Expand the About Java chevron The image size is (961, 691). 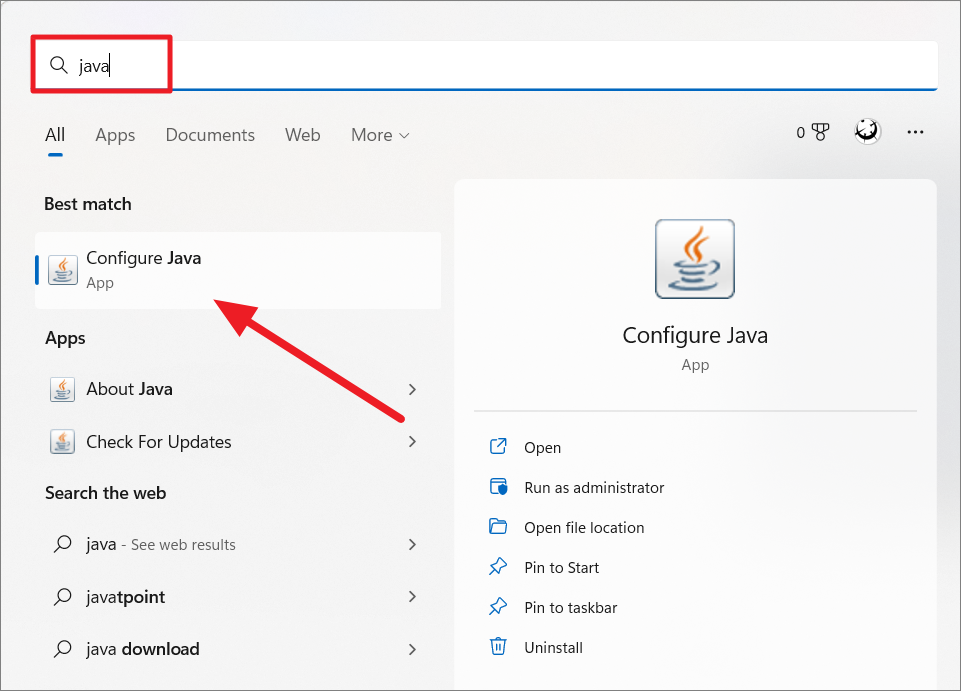[412, 389]
